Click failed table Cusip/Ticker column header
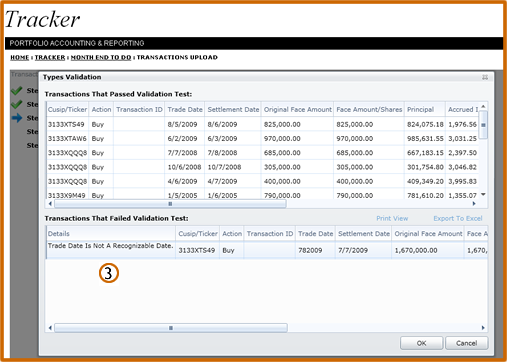Viewport: 507px width, 362px height. pos(198,234)
